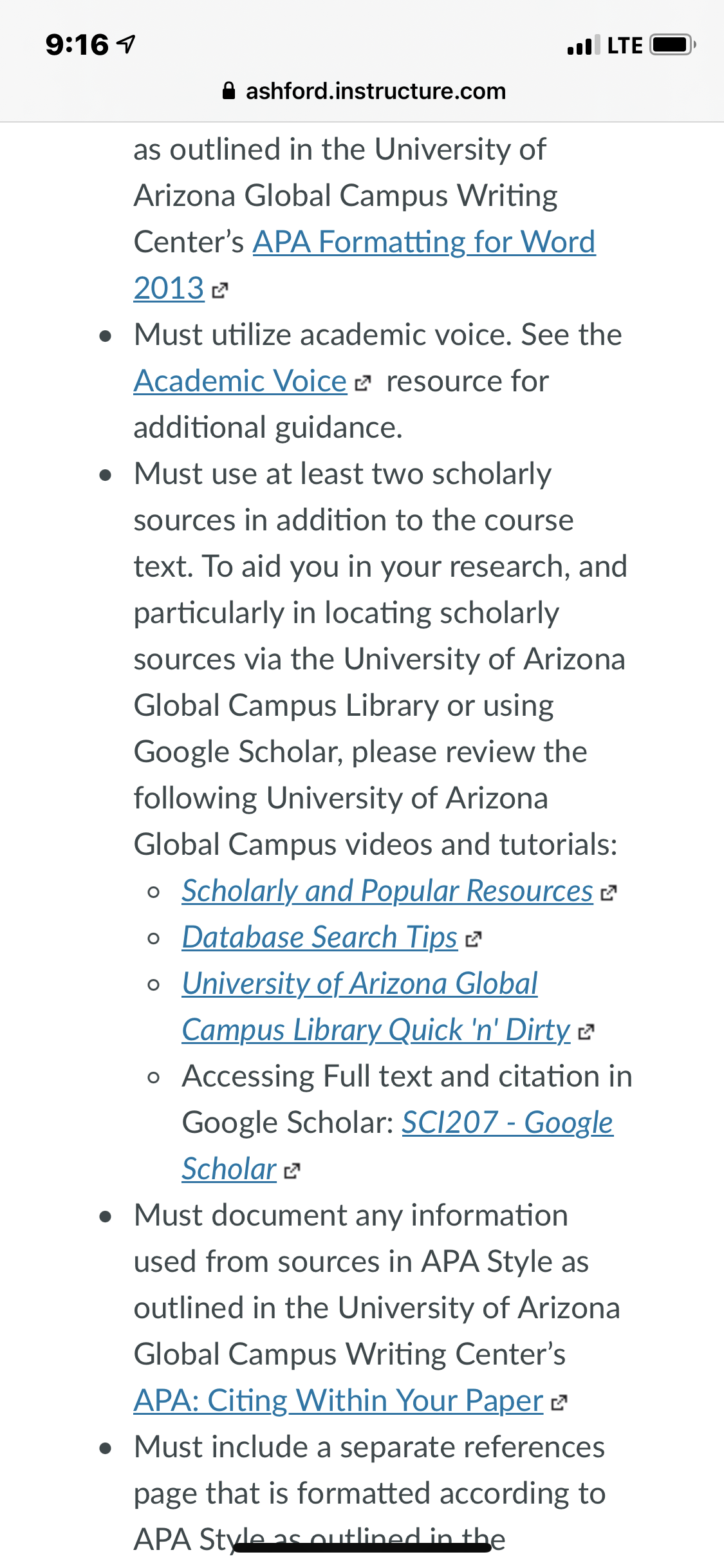Click external link icon after 2013

[x=219, y=291]
